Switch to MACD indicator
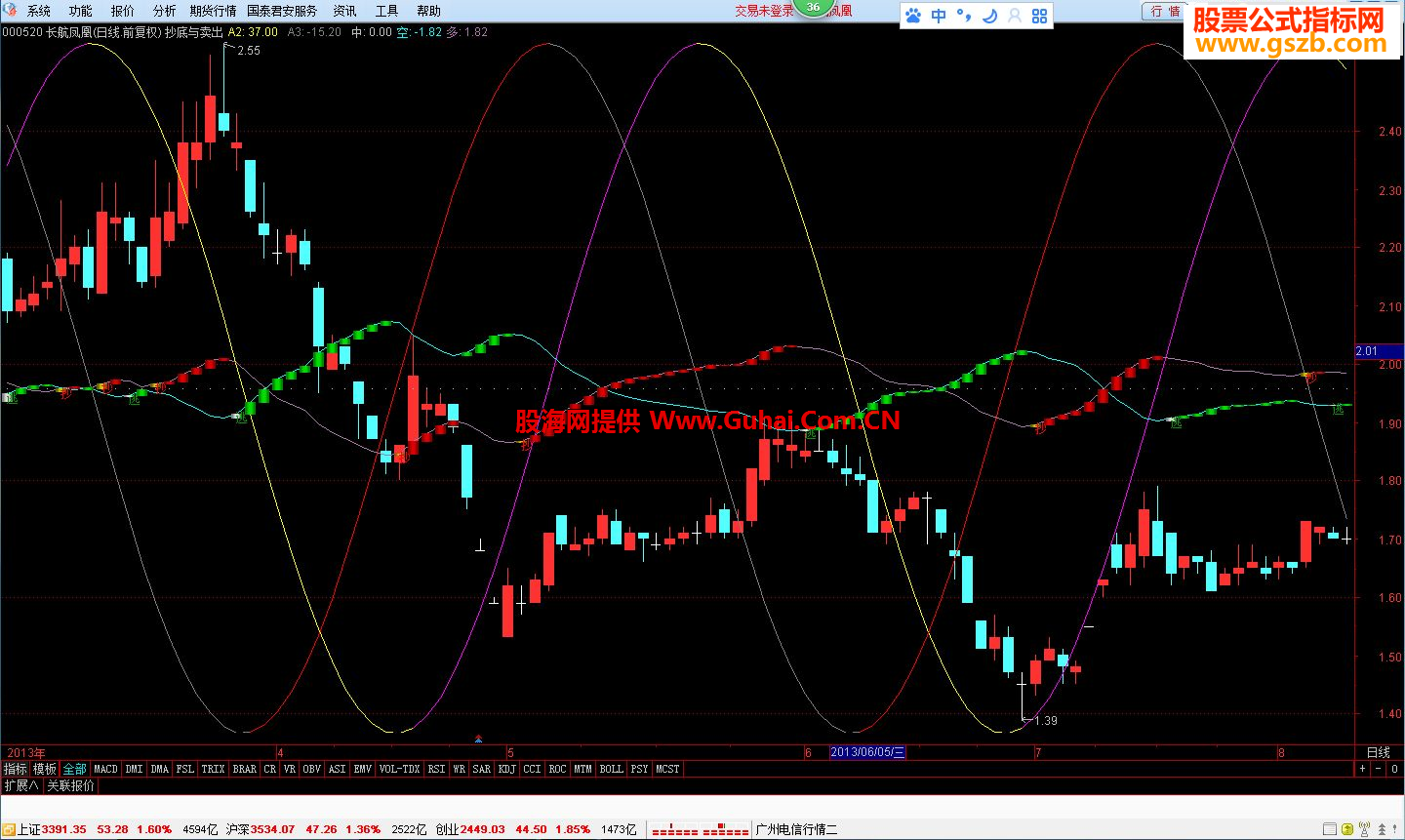 pyautogui.click(x=105, y=769)
